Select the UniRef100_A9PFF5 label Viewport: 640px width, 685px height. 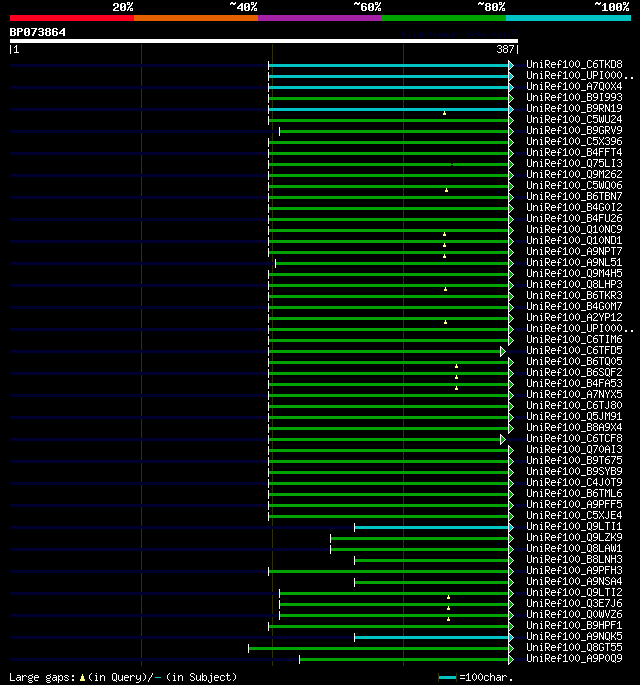(x=574, y=504)
